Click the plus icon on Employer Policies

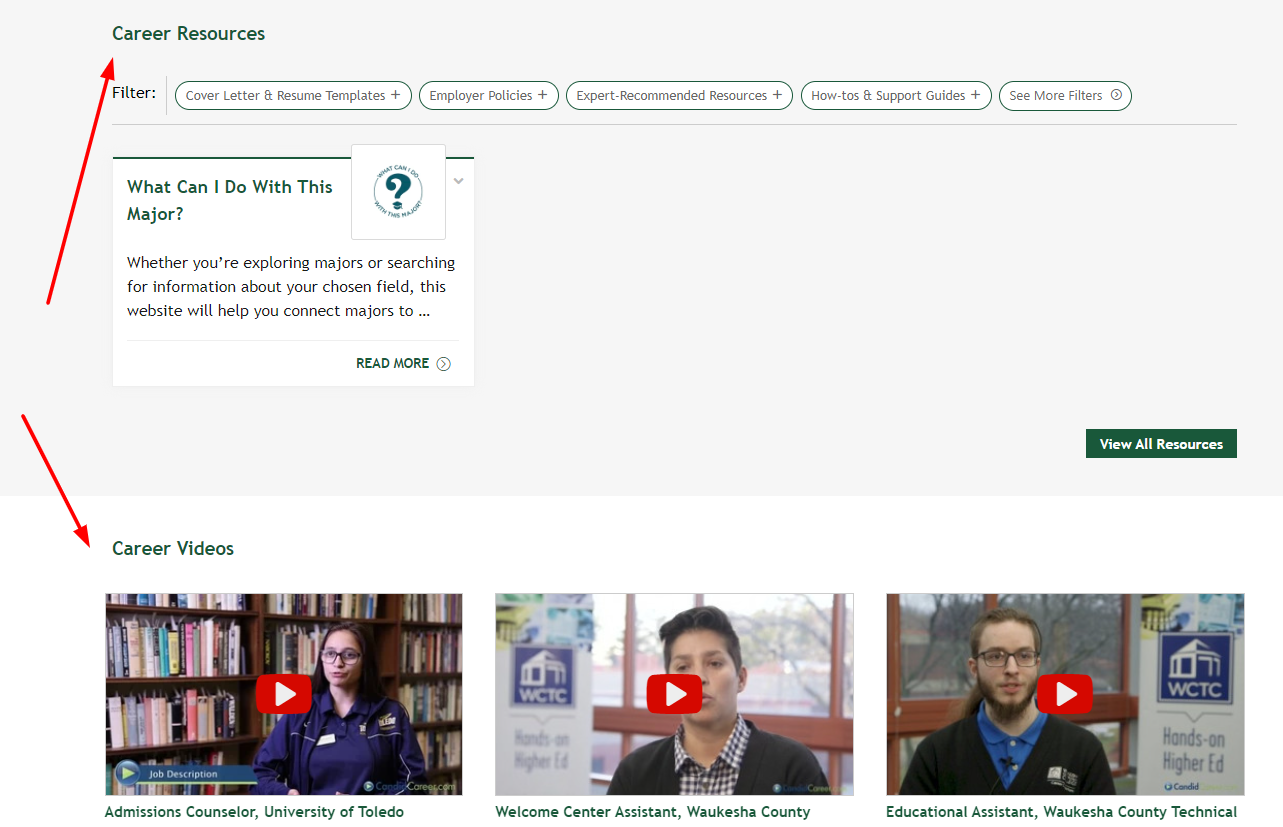click(543, 95)
